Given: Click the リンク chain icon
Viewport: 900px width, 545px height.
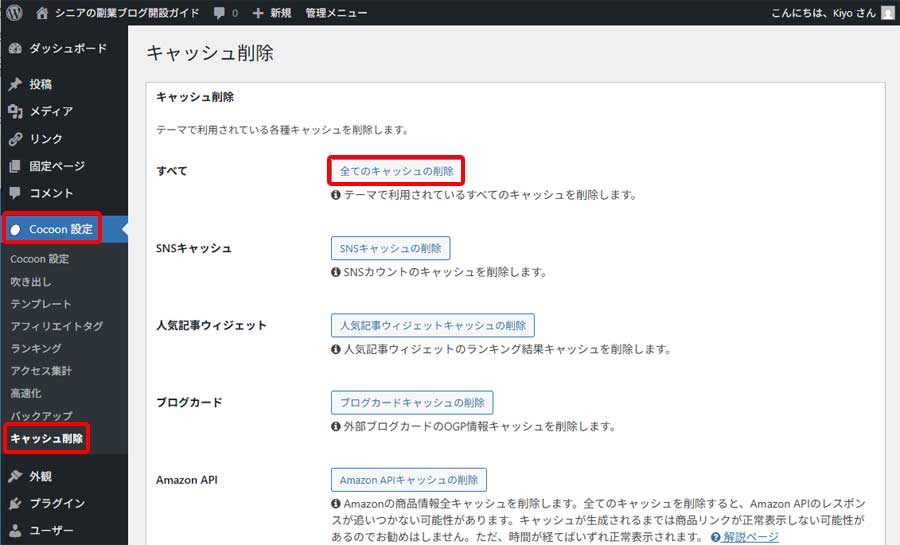Looking at the screenshot, I should tap(15, 139).
